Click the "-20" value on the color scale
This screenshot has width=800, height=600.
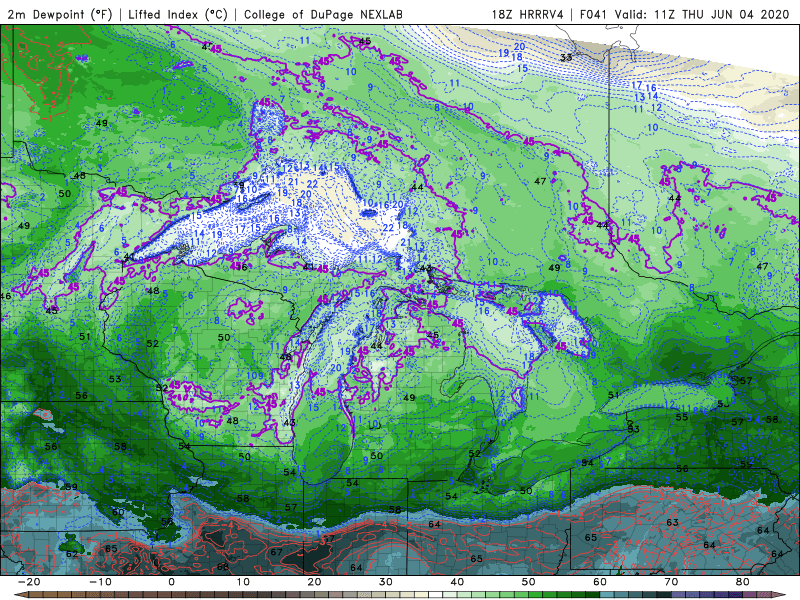[29, 582]
